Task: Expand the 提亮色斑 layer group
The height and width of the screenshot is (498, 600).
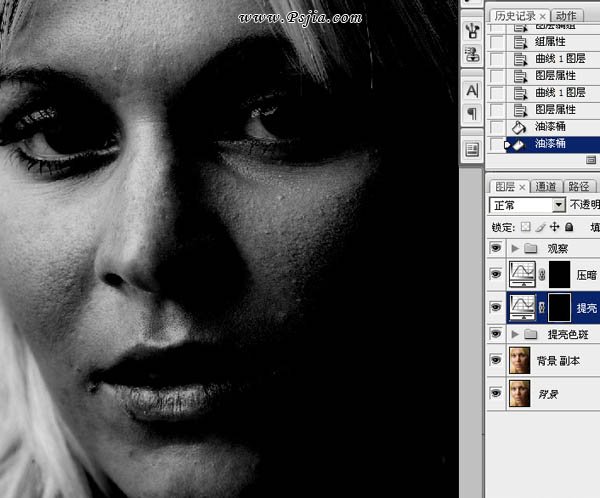Action: [x=515, y=334]
